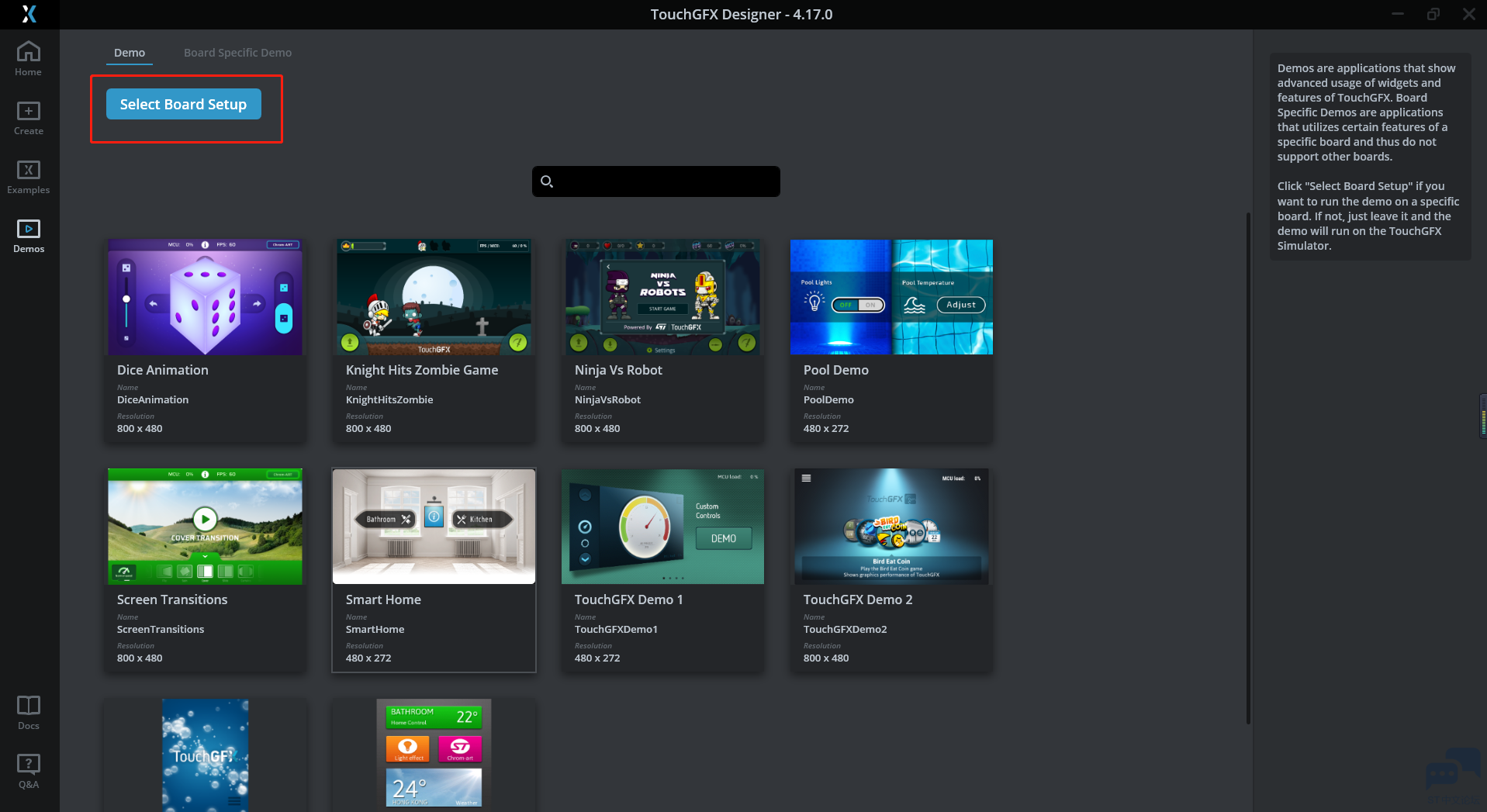Click into the demo search field
Viewport: 1487px width, 812px height.
point(656,181)
